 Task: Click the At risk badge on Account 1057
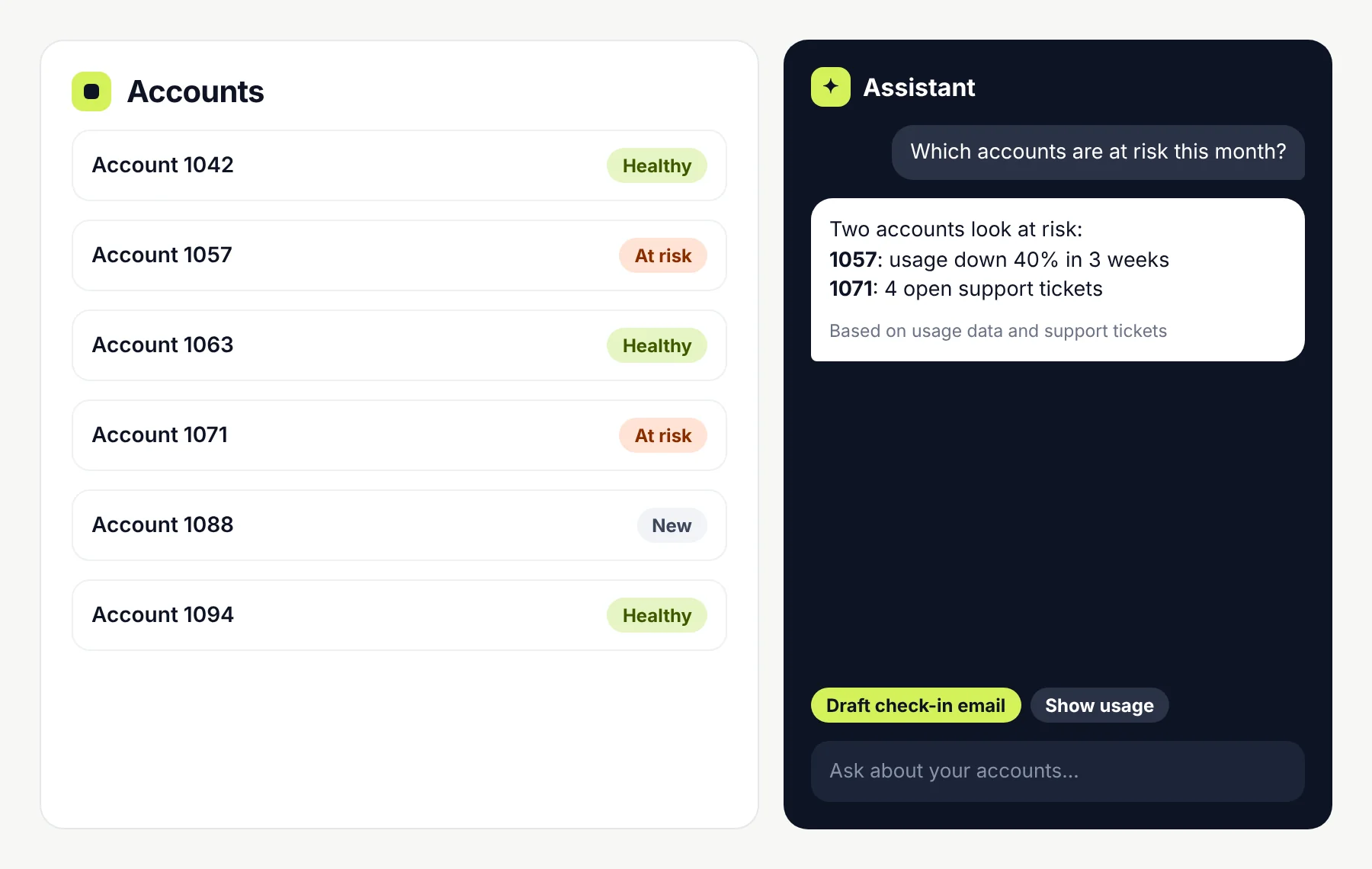coord(663,255)
